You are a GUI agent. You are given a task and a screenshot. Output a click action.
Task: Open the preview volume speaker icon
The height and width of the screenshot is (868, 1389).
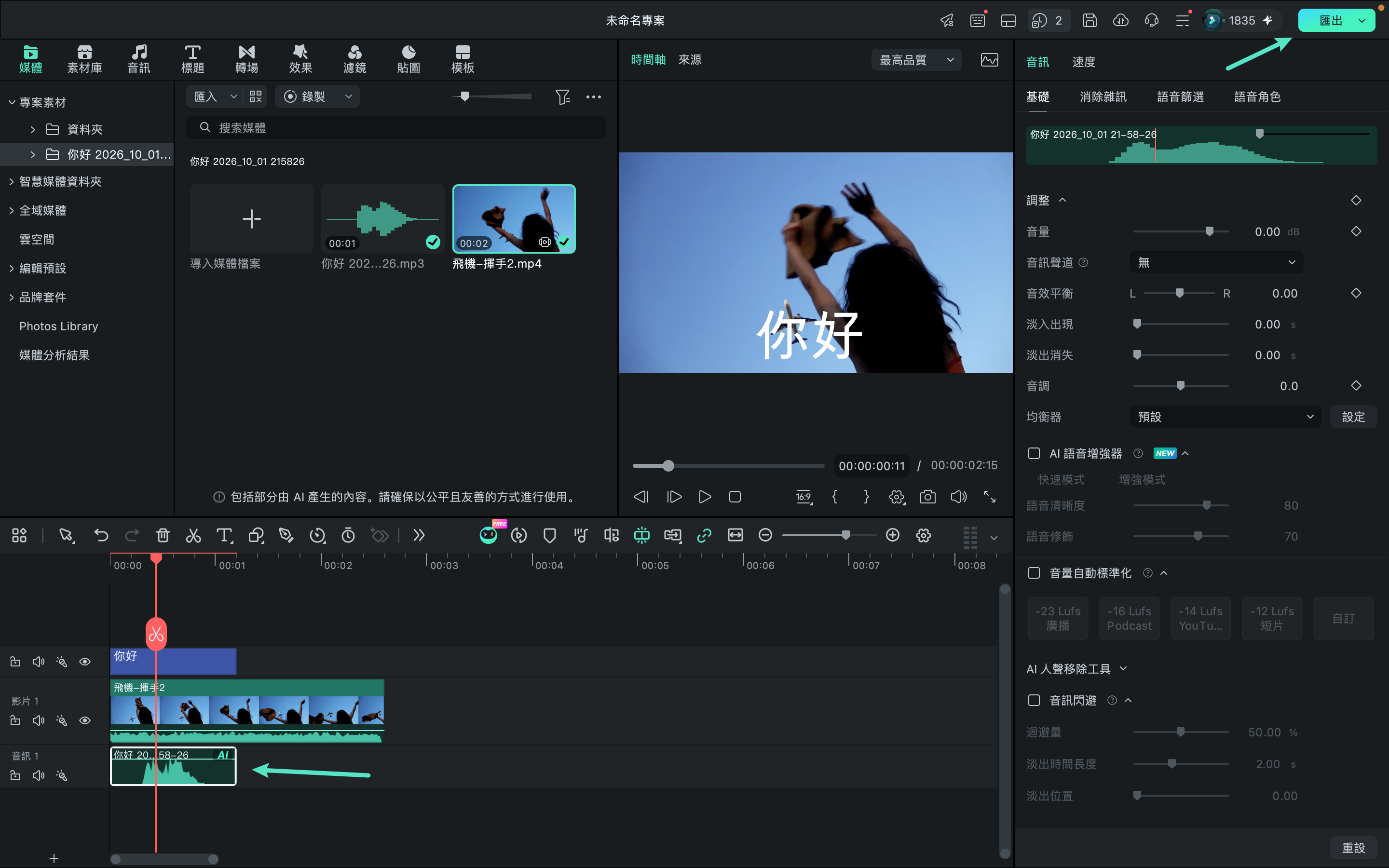tap(958, 497)
